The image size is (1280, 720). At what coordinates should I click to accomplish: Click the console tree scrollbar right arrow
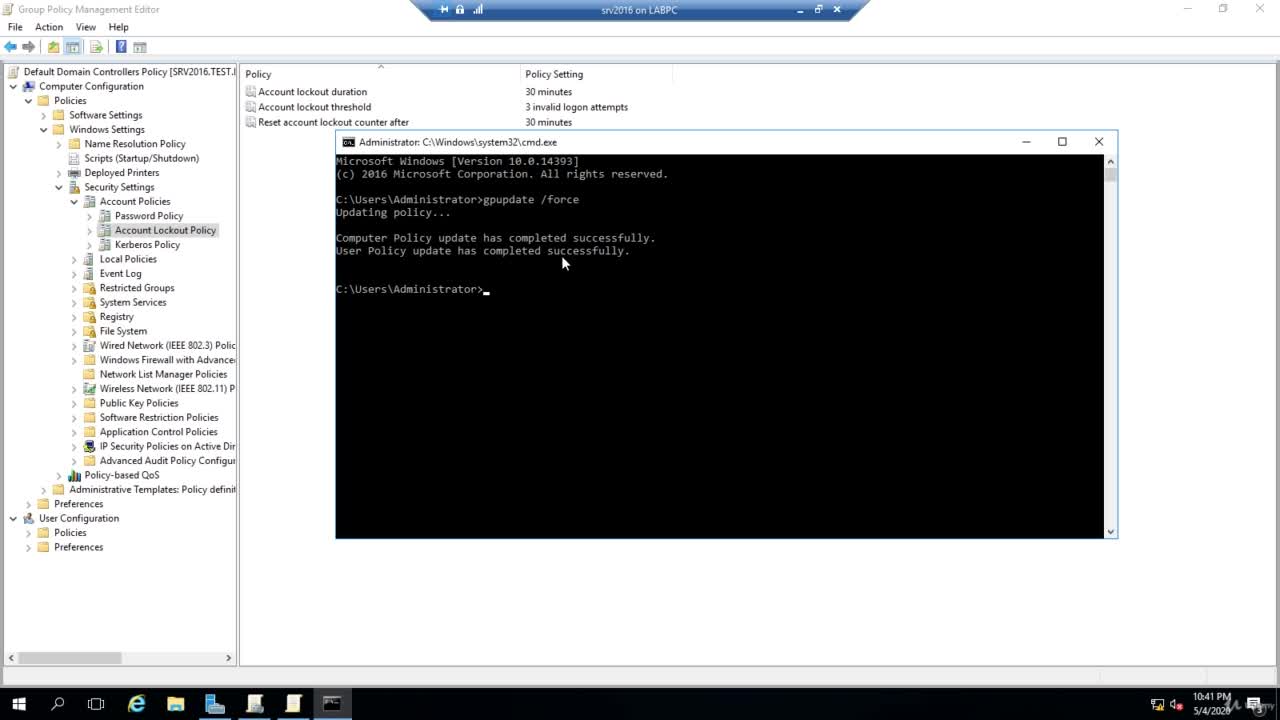228,658
